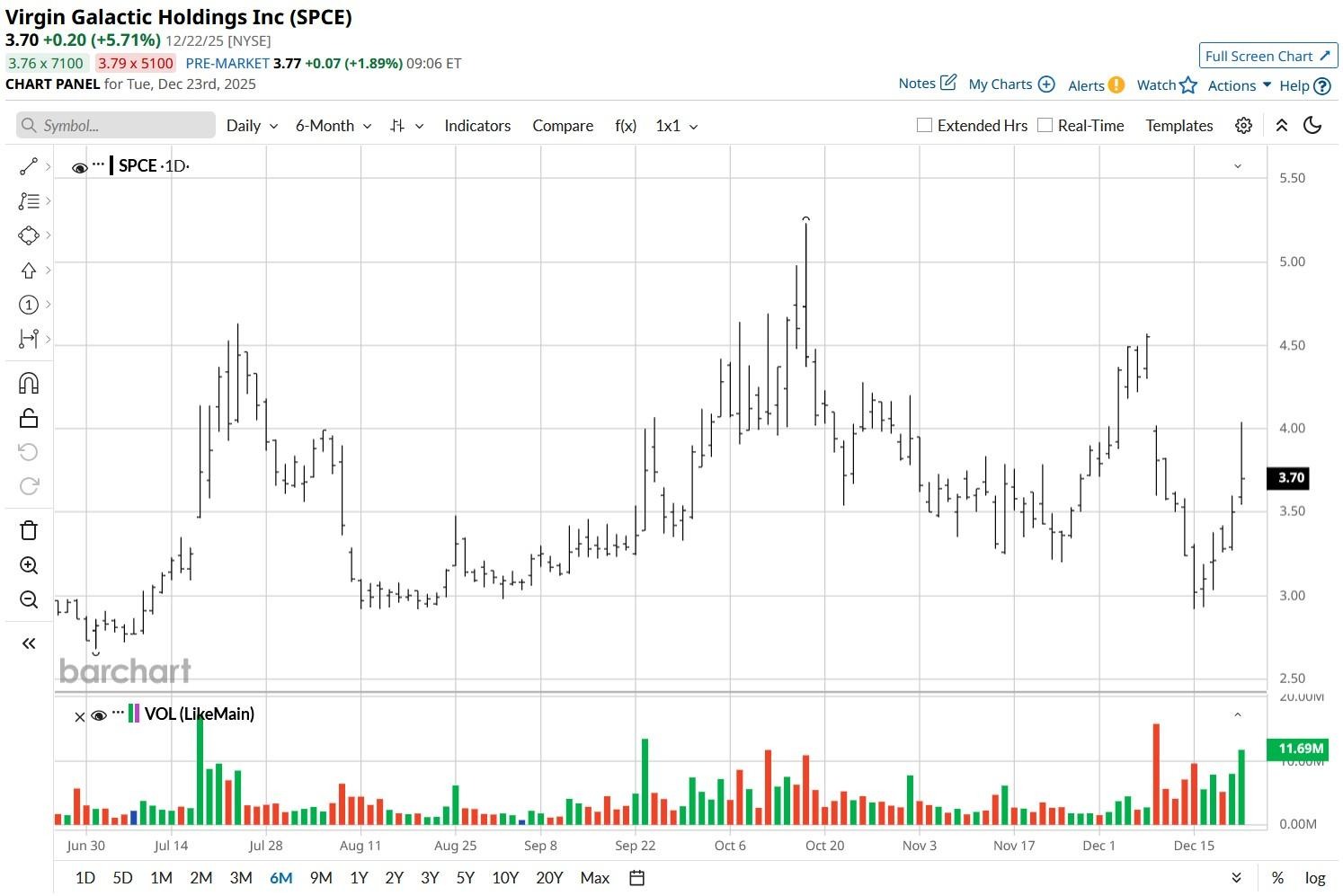
Task: Undo the last chart action
Action: pyautogui.click(x=28, y=451)
